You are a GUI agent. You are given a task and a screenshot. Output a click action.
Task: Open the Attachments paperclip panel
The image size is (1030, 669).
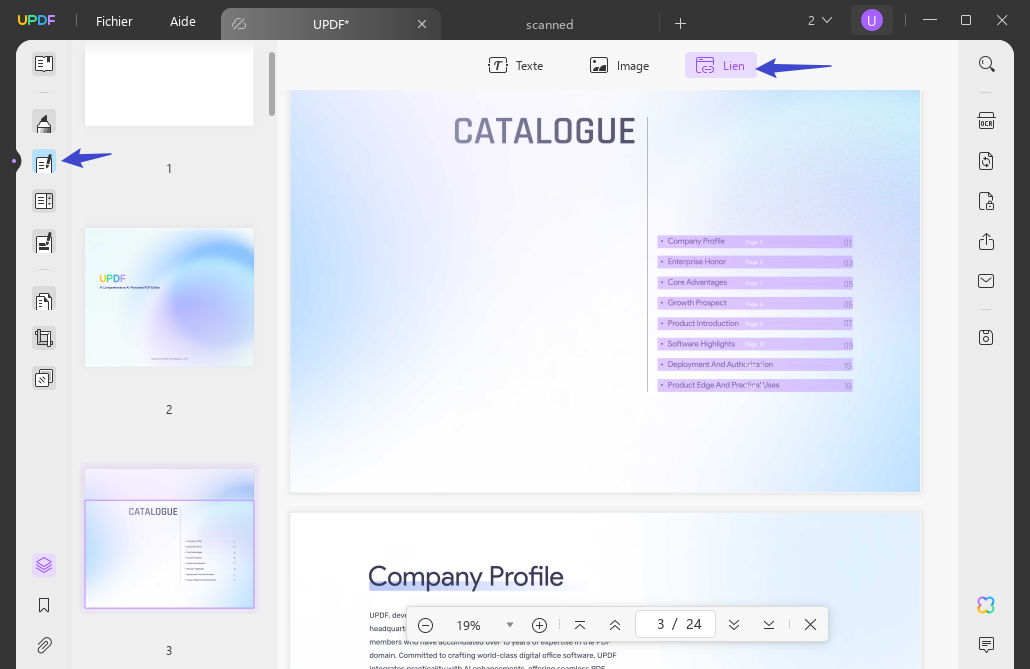click(x=44, y=645)
